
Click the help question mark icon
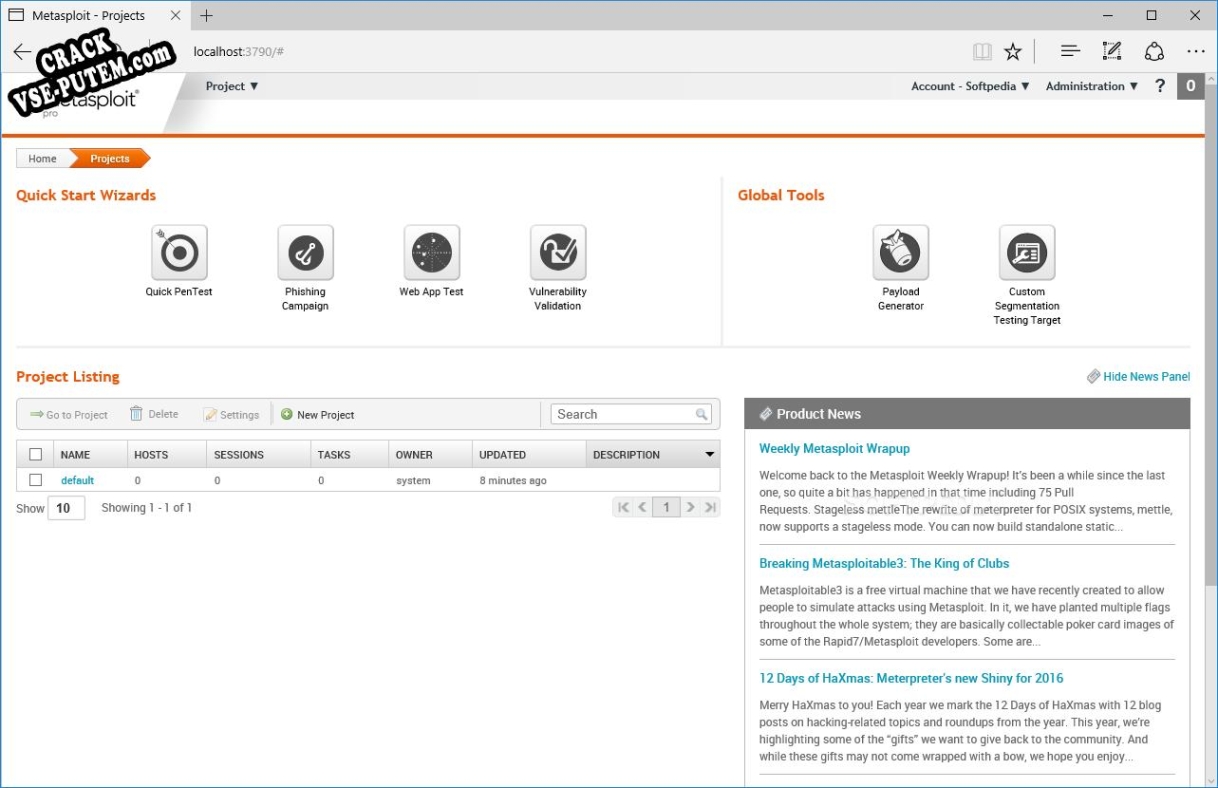click(x=1159, y=86)
